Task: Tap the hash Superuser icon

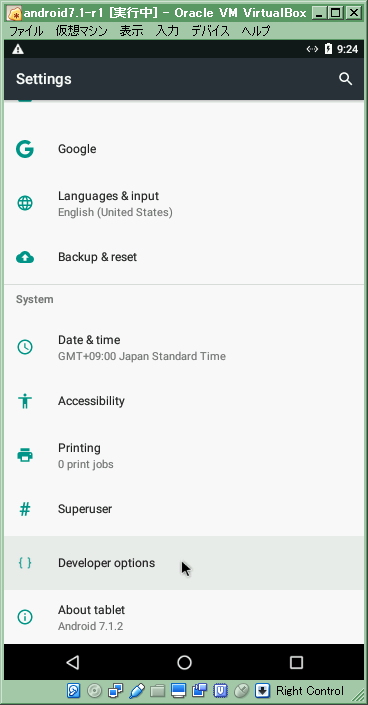Action: [25, 509]
